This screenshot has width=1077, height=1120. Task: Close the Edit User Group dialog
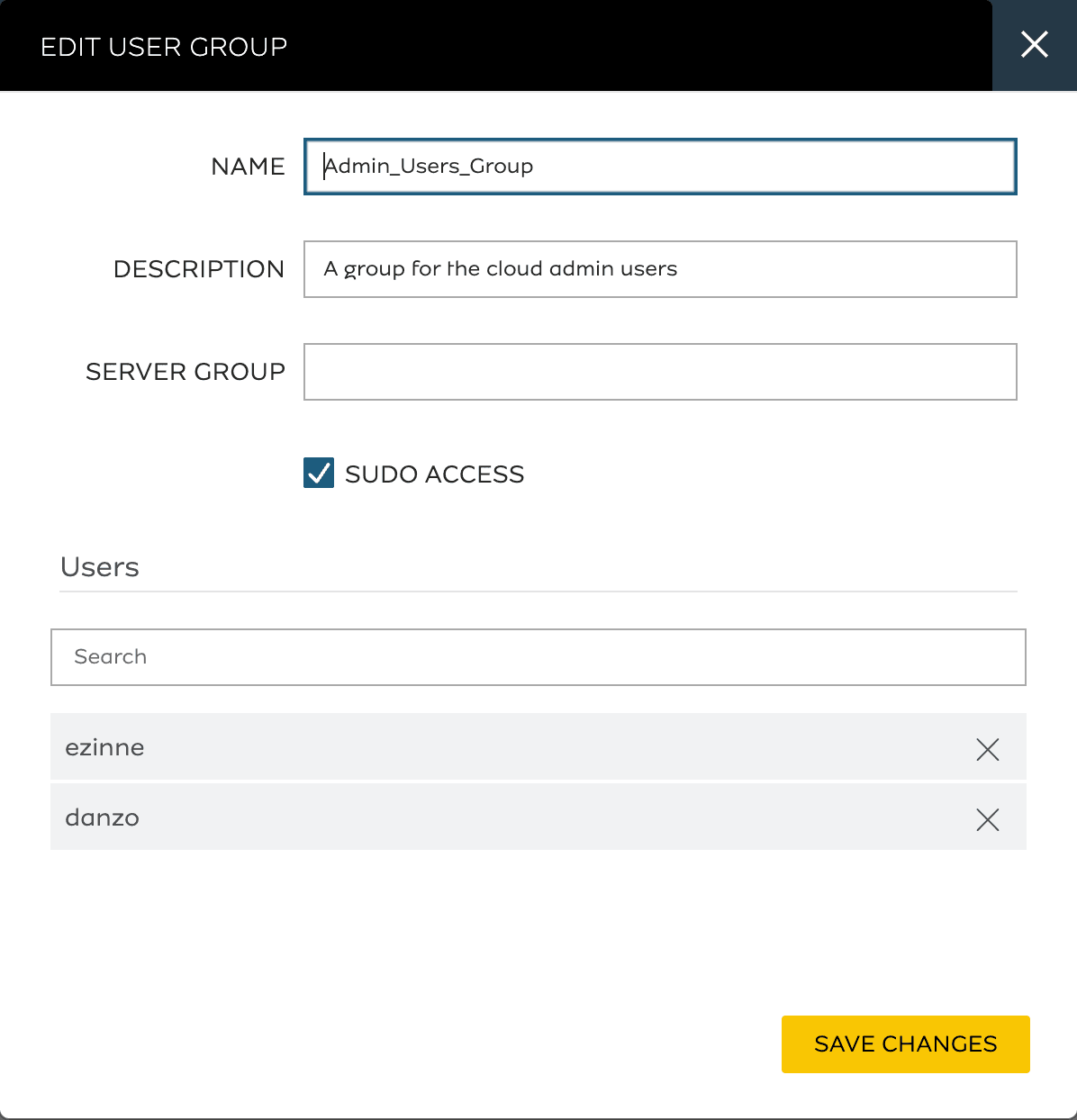tap(1035, 45)
